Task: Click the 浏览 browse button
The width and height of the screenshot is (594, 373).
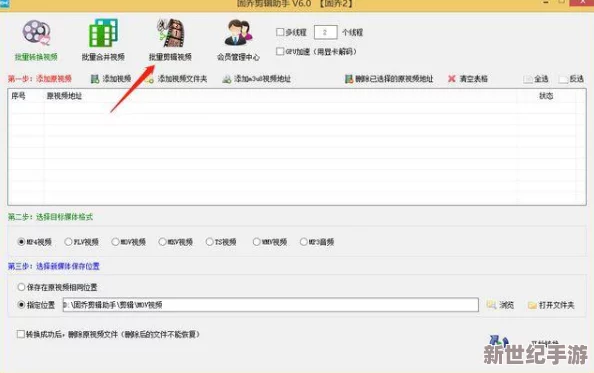Action: tap(500, 305)
